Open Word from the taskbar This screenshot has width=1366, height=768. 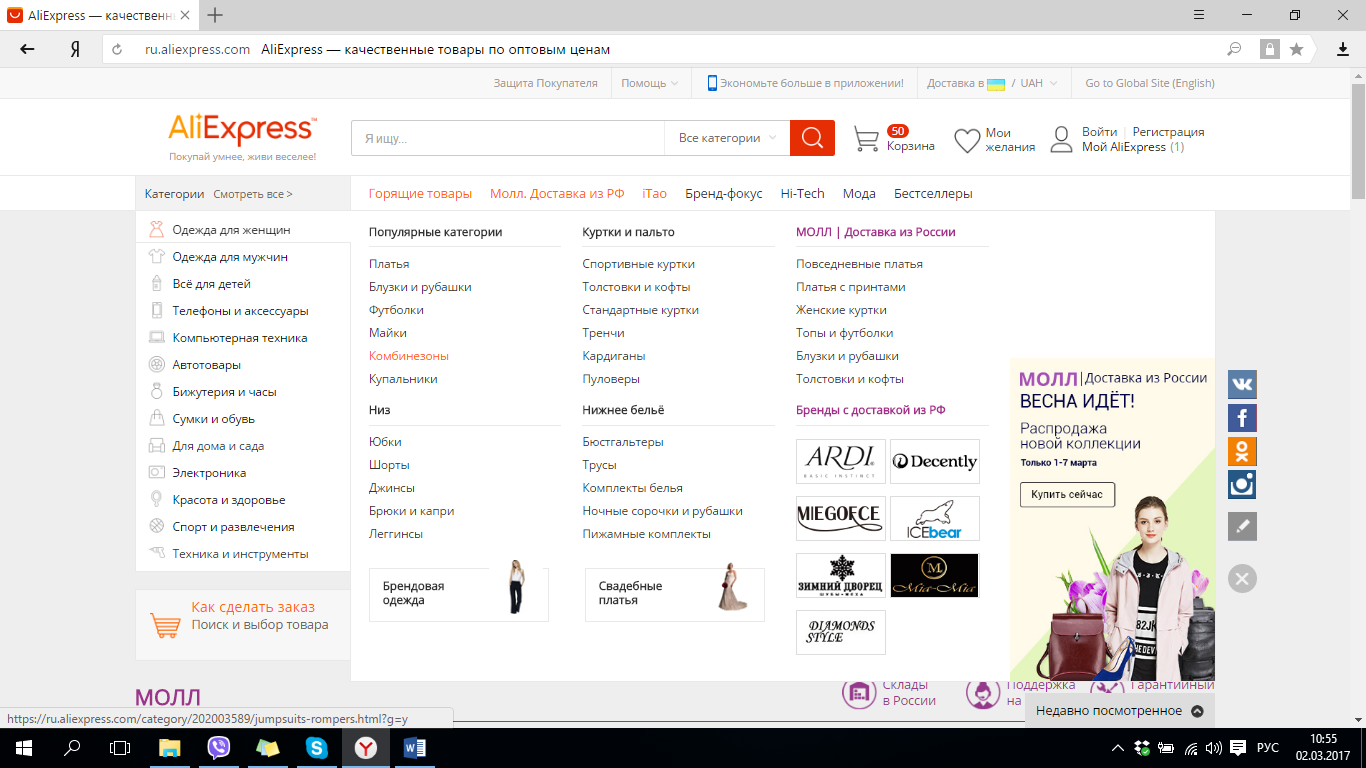tap(415, 748)
